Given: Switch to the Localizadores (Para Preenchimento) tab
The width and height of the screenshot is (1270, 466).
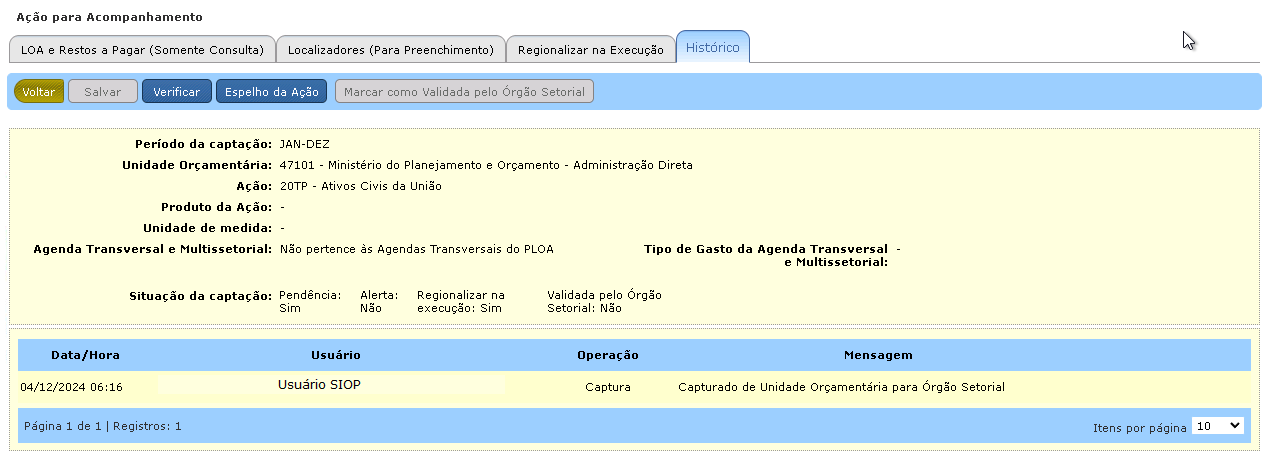Looking at the screenshot, I should (390, 49).
